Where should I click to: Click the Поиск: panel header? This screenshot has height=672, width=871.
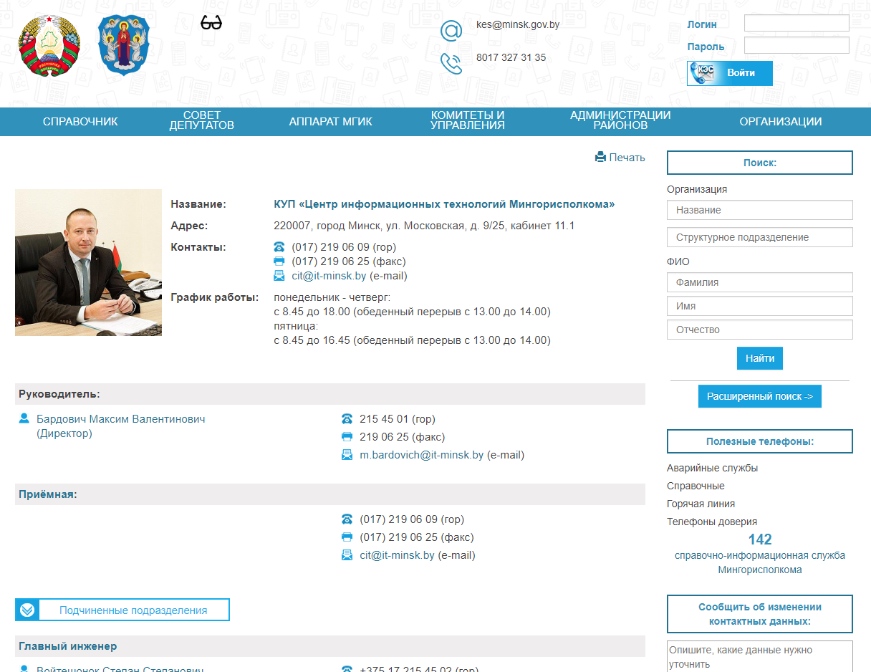click(760, 163)
